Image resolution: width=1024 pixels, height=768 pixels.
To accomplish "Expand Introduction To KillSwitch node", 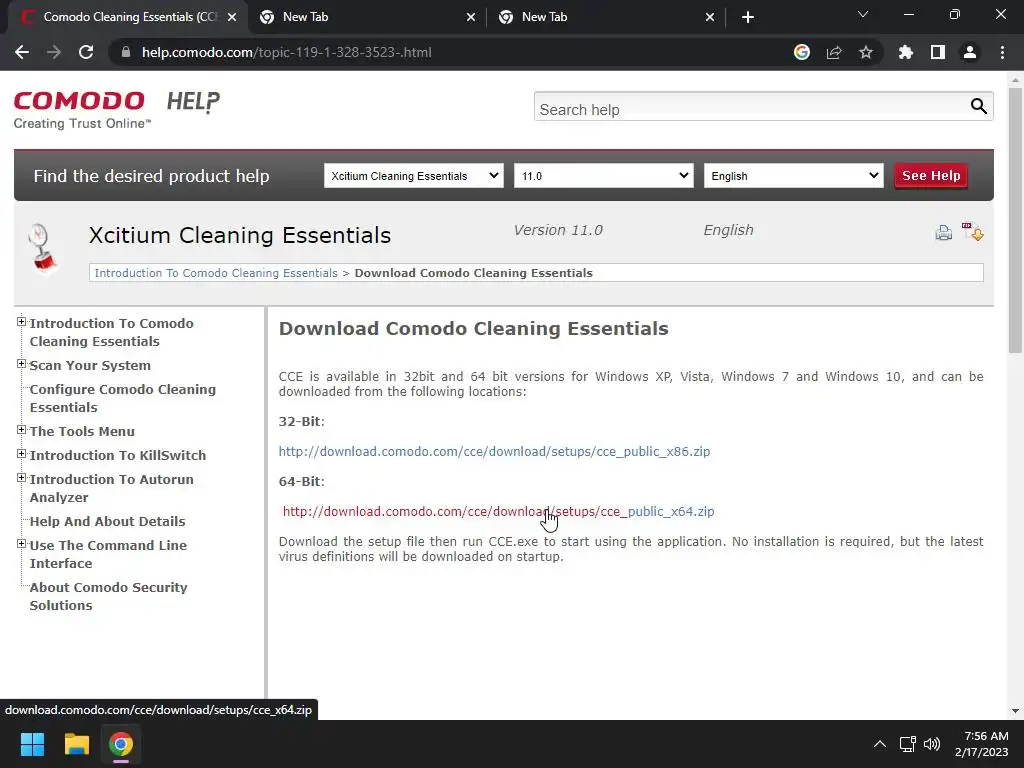I will tap(21, 454).
